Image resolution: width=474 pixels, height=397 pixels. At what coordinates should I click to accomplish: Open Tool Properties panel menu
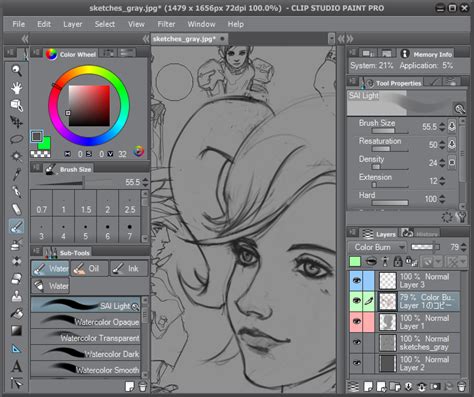click(352, 81)
